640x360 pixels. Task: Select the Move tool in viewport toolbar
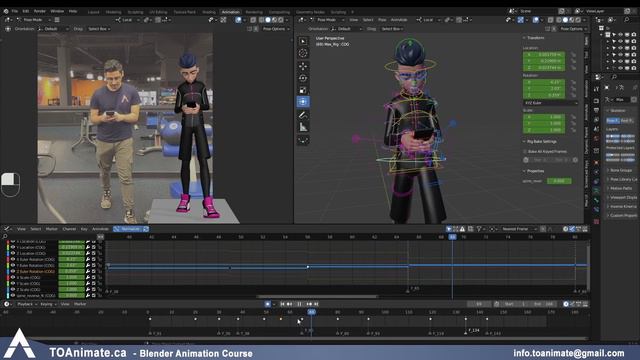pyautogui.click(x=303, y=66)
